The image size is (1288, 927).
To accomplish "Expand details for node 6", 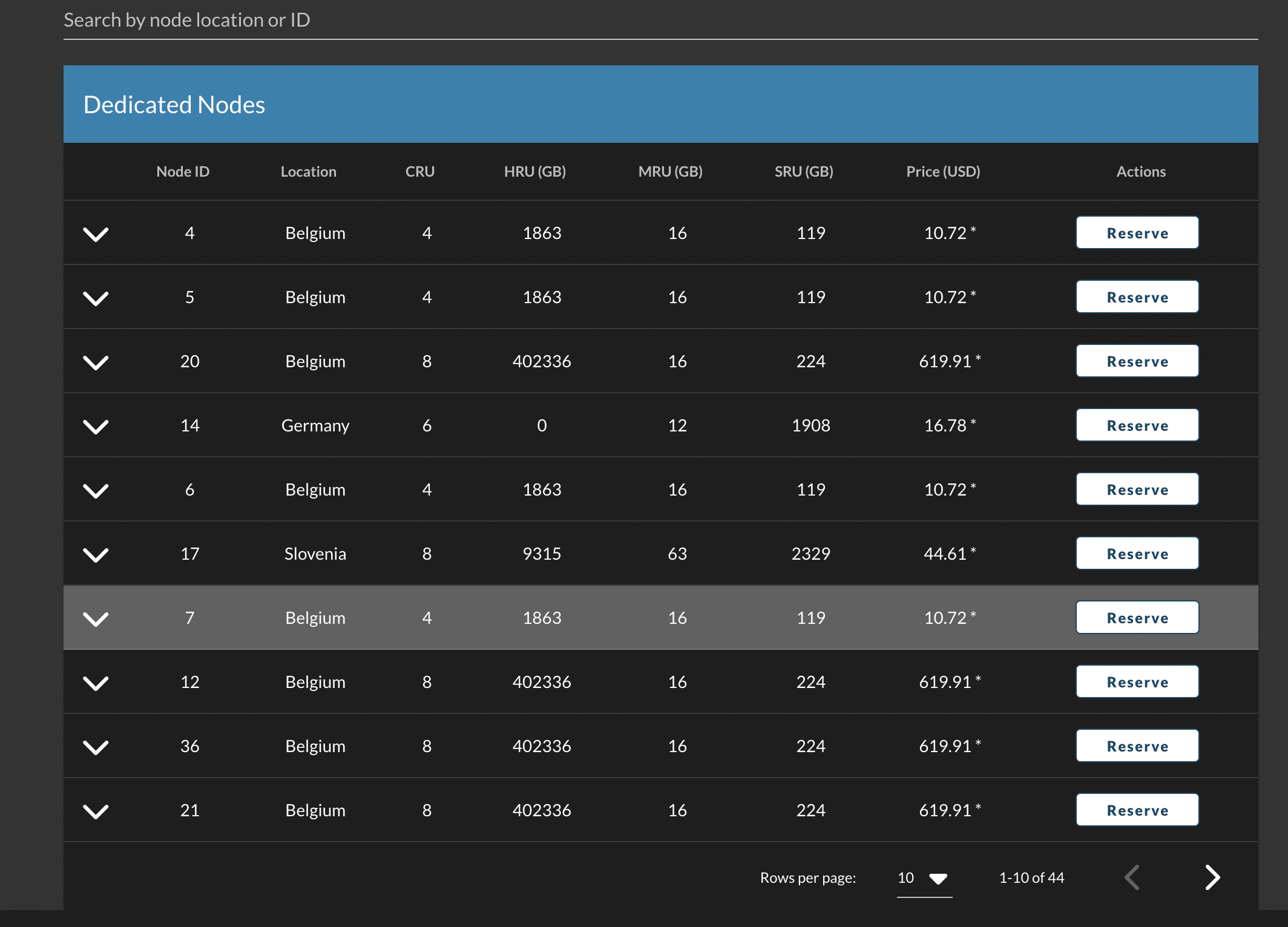I will coord(96,489).
